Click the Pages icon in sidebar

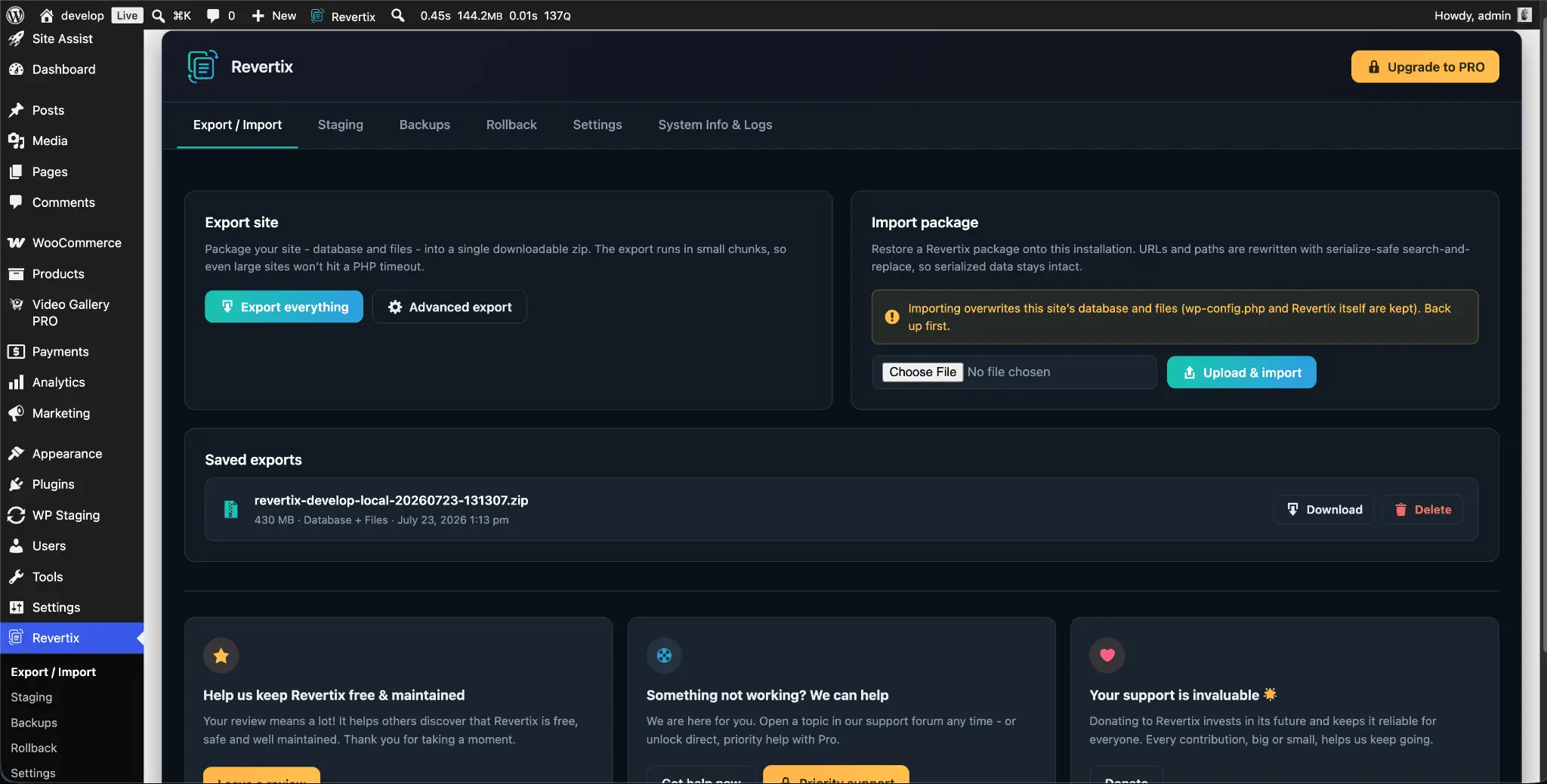(x=16, y=171)
